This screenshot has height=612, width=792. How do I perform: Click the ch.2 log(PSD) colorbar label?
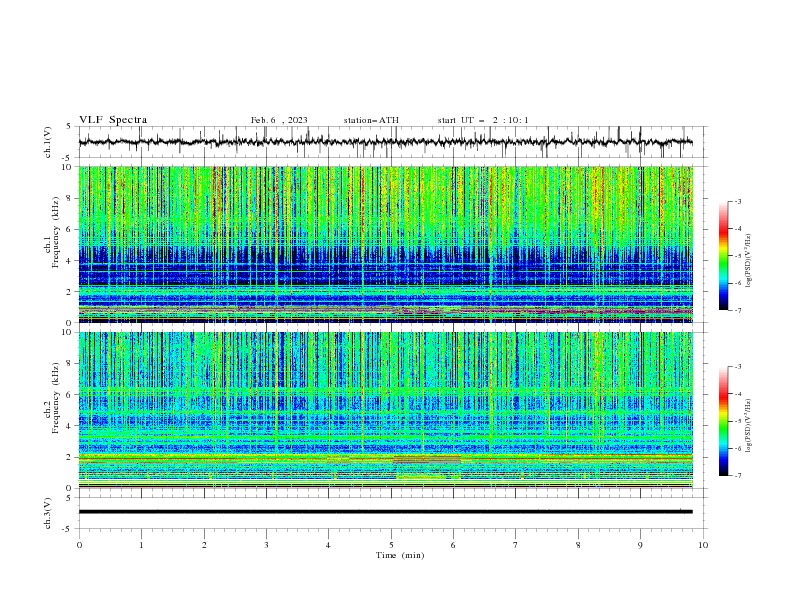[748, 426]
